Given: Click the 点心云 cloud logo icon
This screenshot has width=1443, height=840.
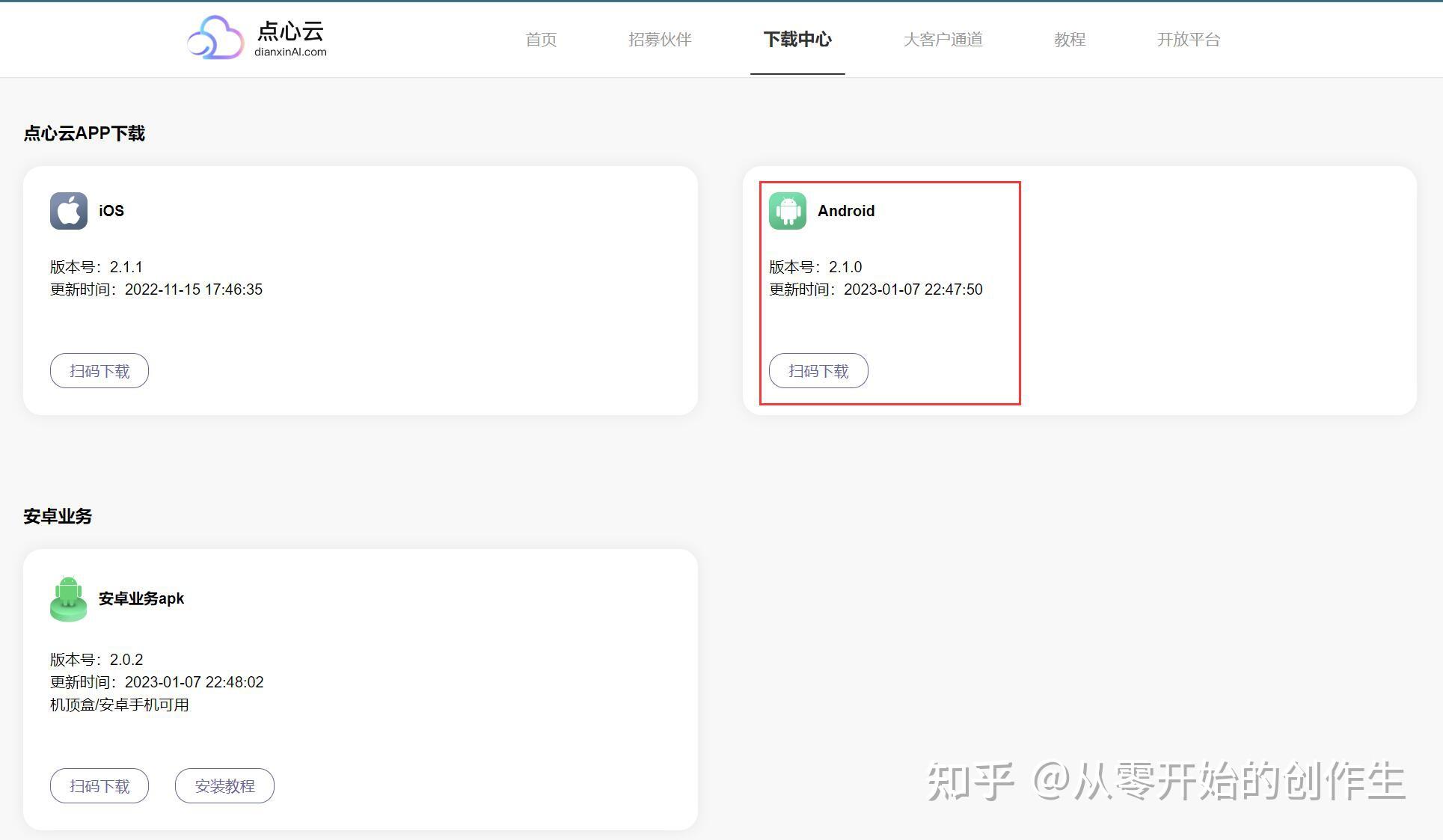Looking at the screenshot, I should [x=215, y=37].
